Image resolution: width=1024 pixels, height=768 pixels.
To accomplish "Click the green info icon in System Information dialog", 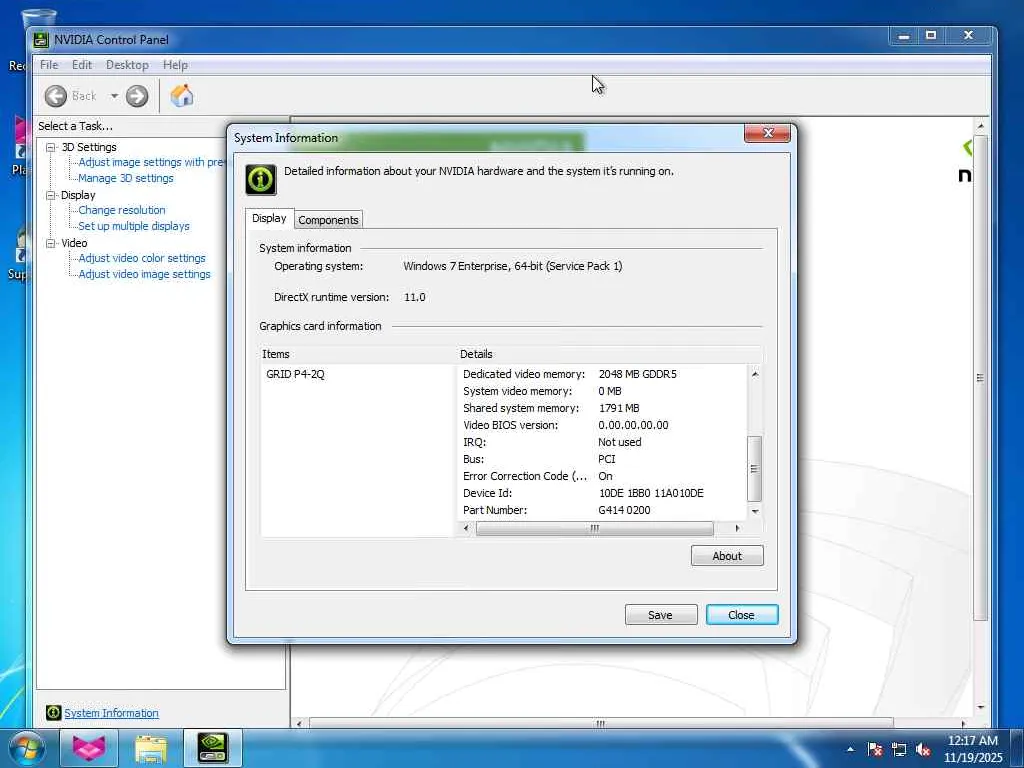I will pyautogui.click(x=261, y=180).
